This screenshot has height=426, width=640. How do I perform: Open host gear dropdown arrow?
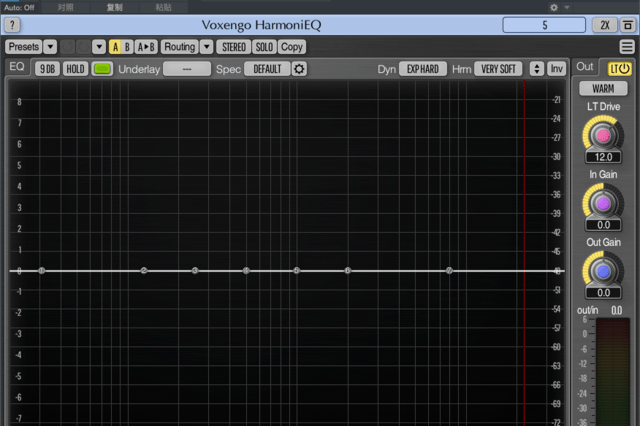coord(567,7)
